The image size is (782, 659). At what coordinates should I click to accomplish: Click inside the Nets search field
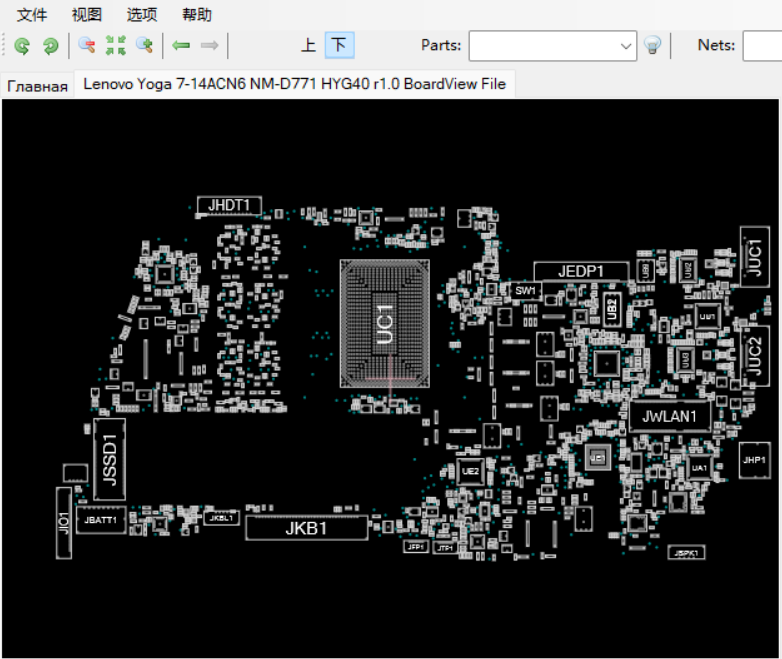763,46
